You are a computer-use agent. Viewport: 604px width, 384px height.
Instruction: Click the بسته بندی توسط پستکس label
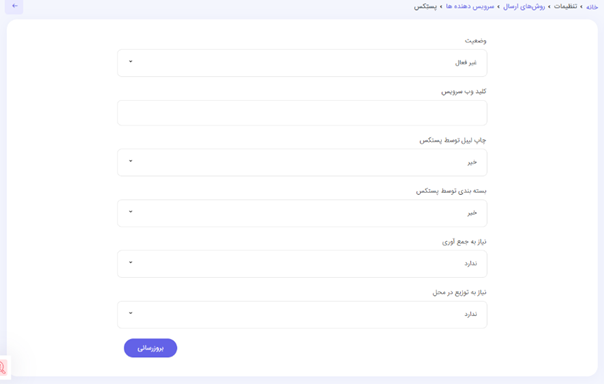pyautogui.click(x=451, y=191)
